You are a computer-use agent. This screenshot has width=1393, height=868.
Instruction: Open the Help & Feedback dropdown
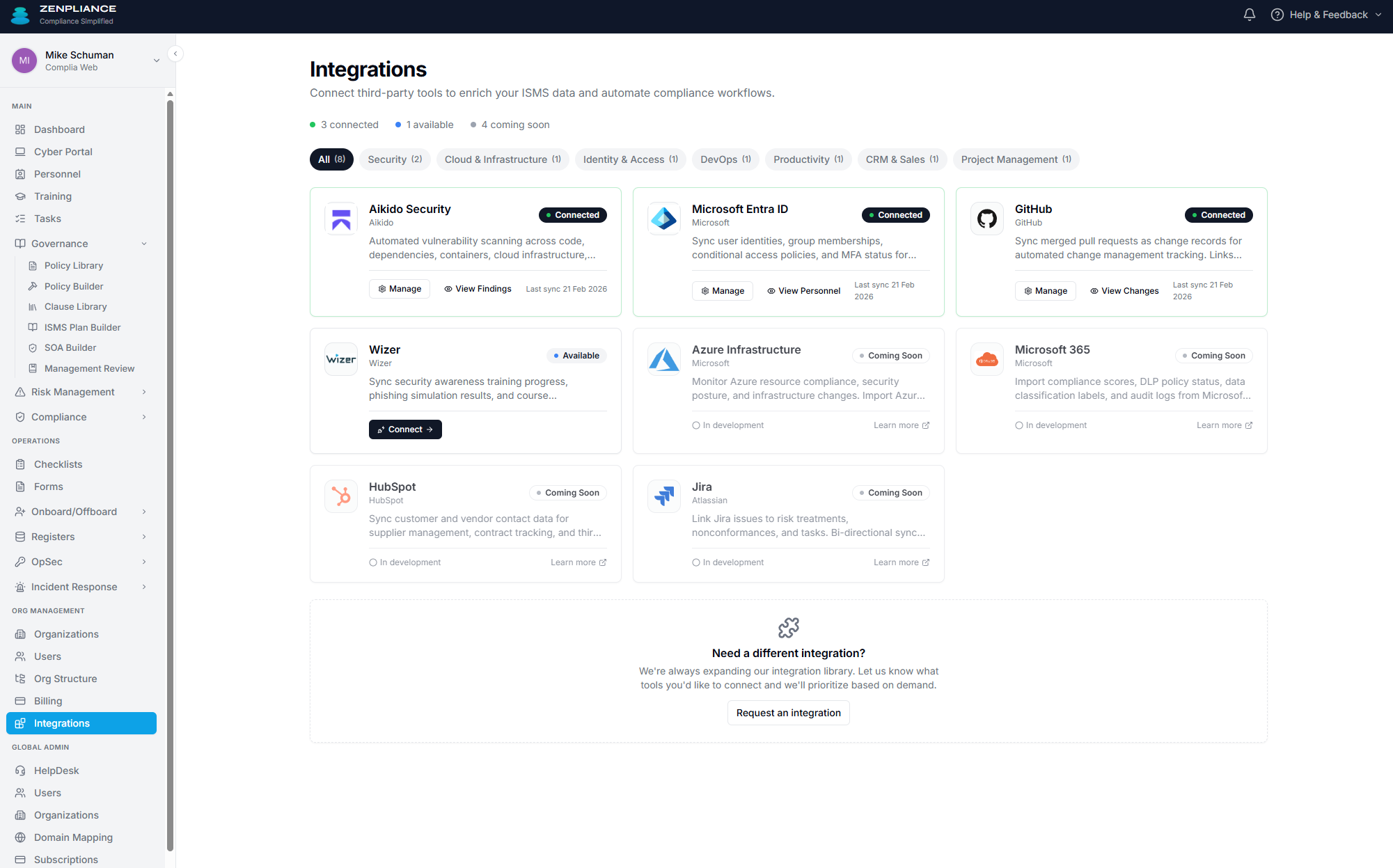[x=1325, y=14]
